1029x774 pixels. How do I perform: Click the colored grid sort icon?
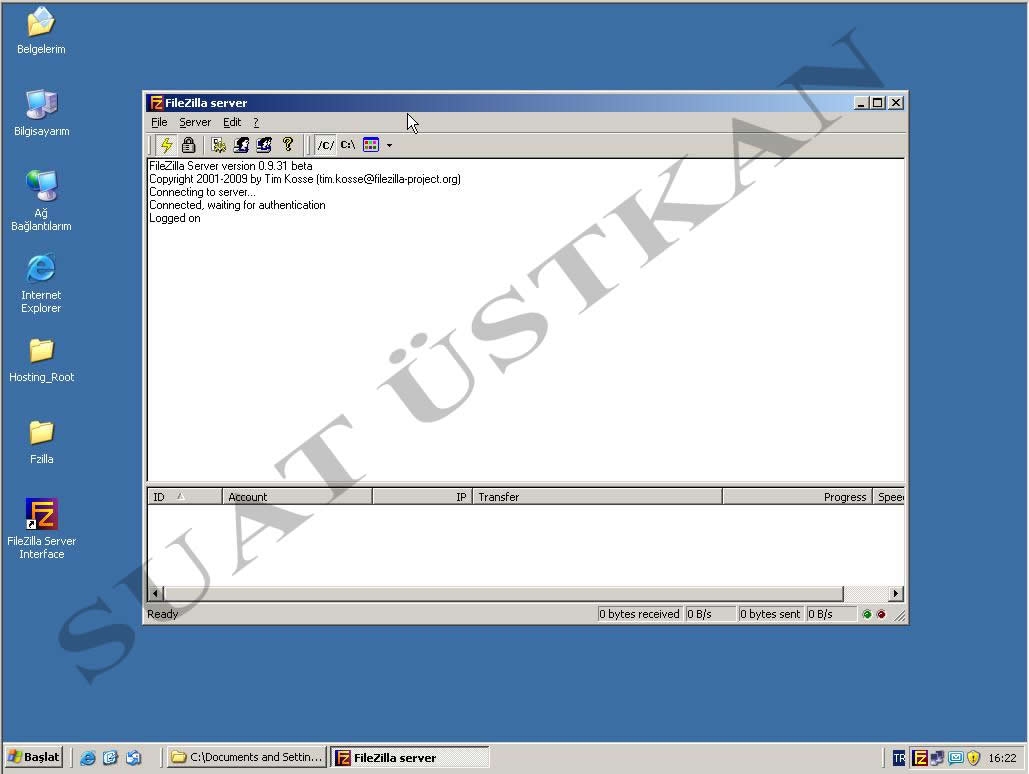371,144
